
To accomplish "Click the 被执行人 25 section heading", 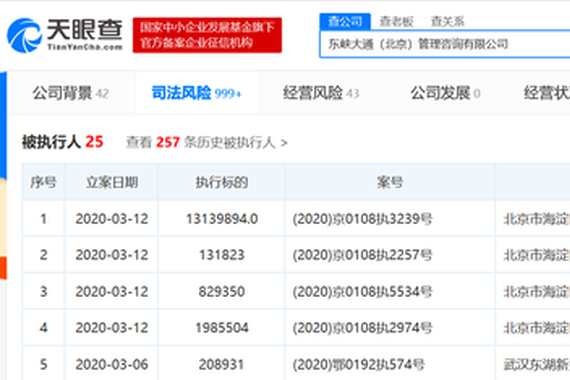I will (63, 142).
